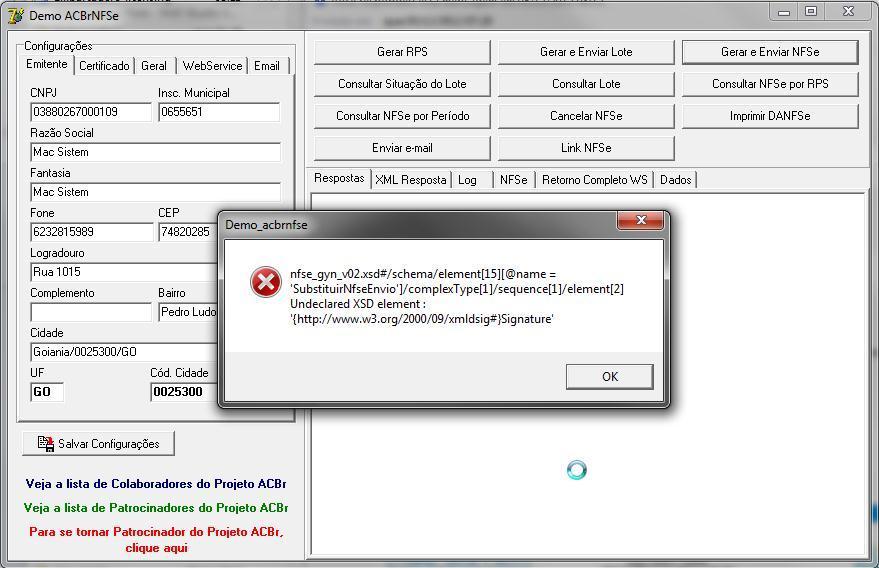The image size is (879, 568).
Task: Click the Link NFSe button
Action: [x=586, y=148]
